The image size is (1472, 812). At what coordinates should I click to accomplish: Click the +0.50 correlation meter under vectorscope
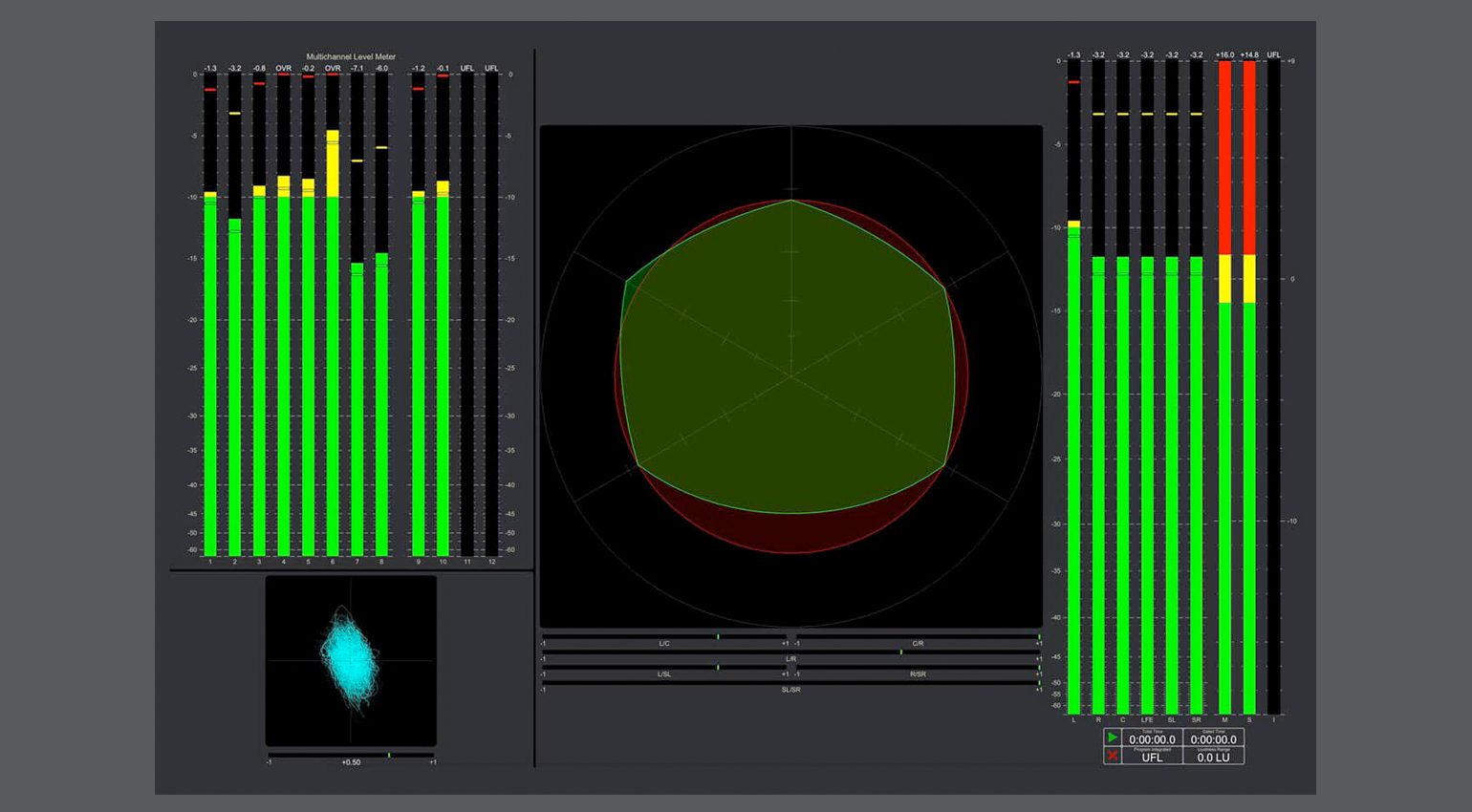tap(351, 755)
